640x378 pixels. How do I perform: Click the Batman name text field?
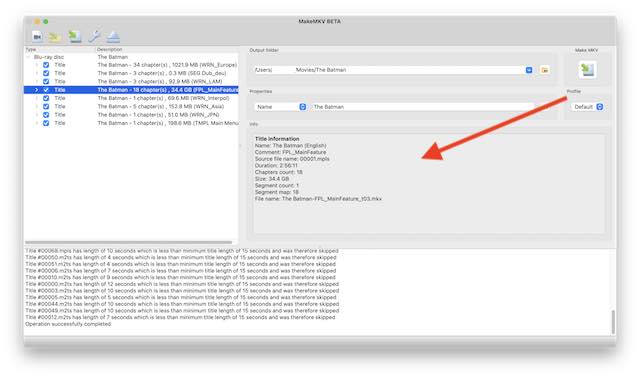pos(422,107)
